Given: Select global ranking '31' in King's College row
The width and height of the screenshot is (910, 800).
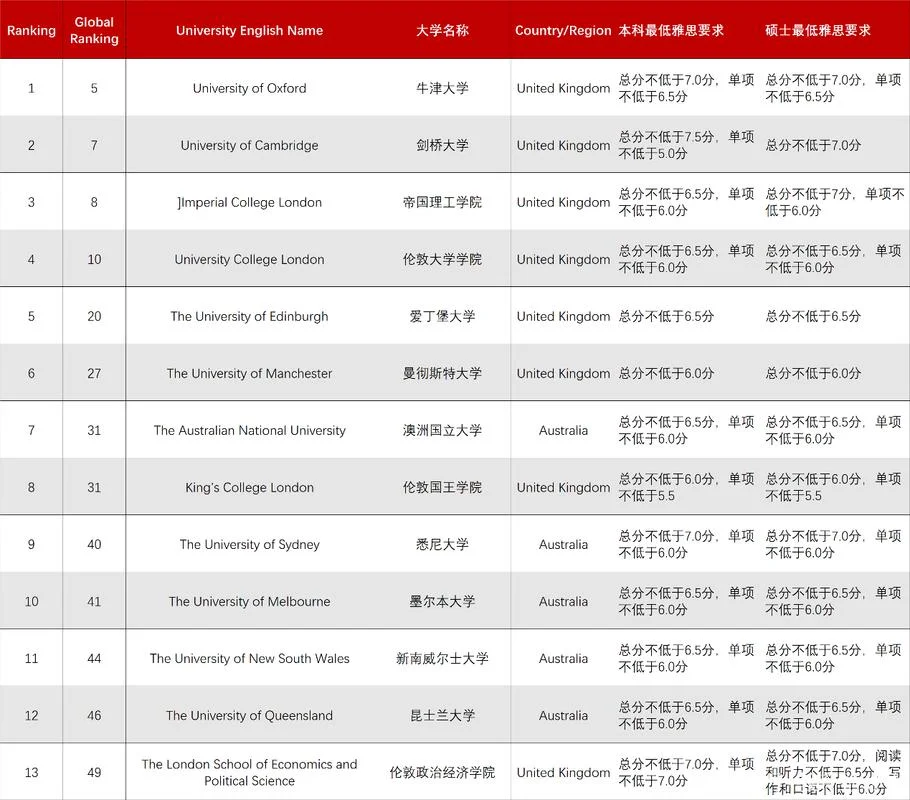Looking at the screenshot, I should click(x=94, y=487).
